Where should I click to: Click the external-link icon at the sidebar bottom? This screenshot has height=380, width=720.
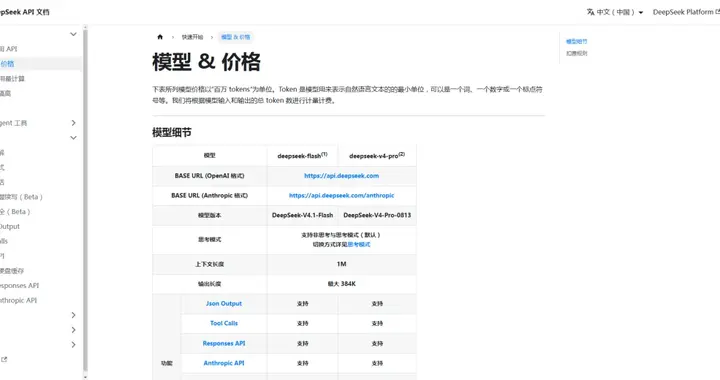(4, 359)
